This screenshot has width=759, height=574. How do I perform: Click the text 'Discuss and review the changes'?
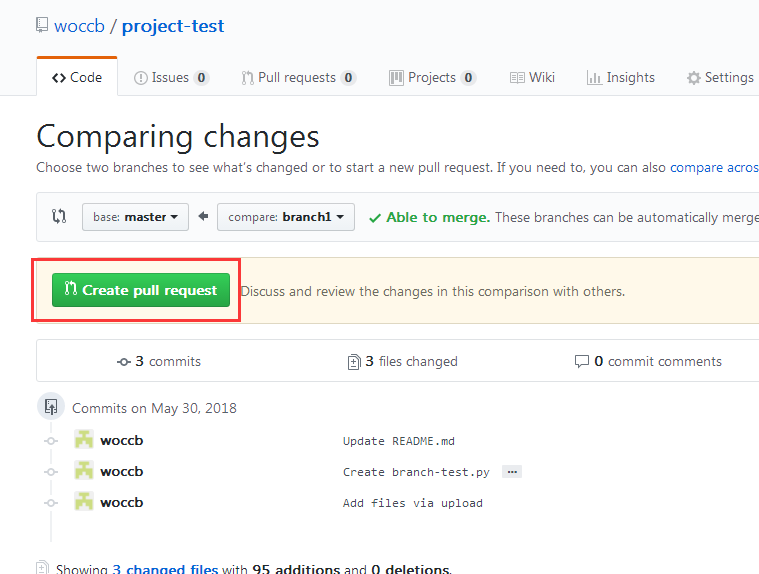tap(337, 291)
